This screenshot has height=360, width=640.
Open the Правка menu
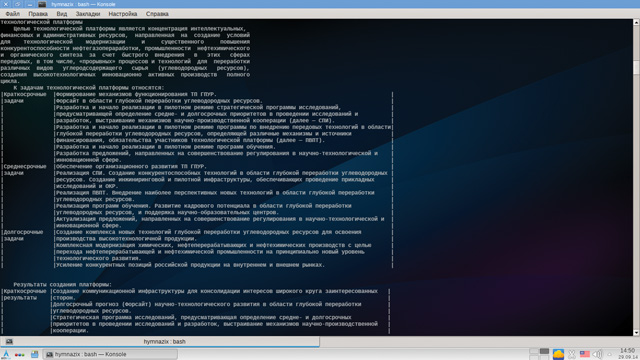pos(38,14)
